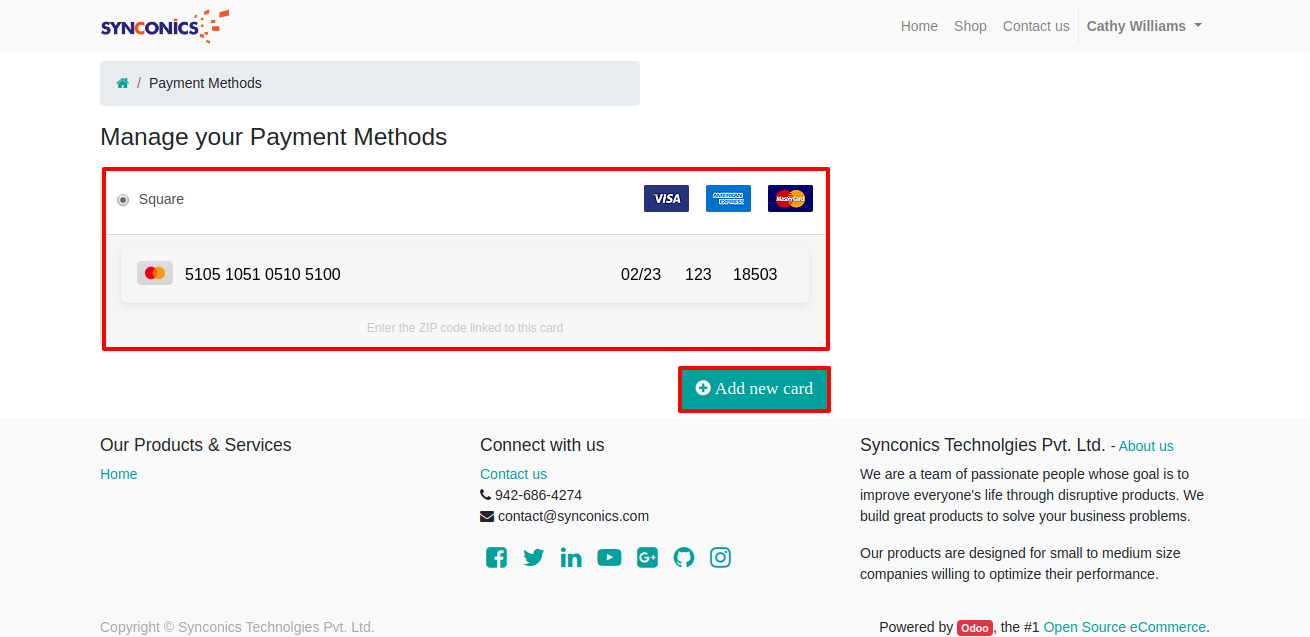The width and height of the screenshot is (1310, 637).
Task: Open the Shop menu item
Action: pos(970,26)
